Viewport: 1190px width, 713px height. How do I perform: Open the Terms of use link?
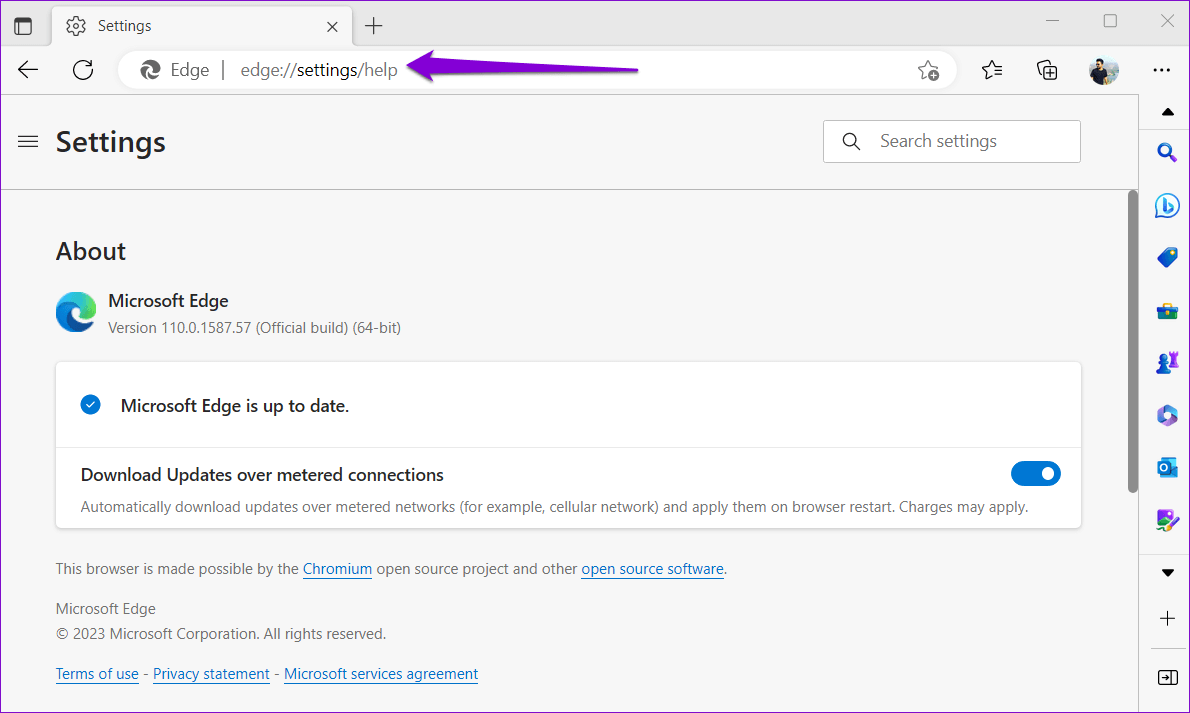(x=97, y=674)
